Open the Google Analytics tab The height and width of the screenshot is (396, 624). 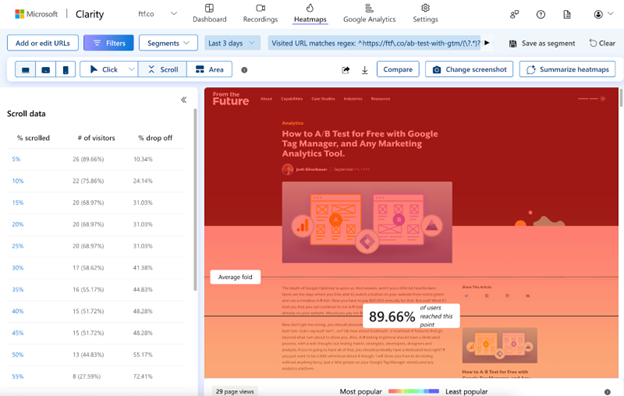tap(369, 14)
